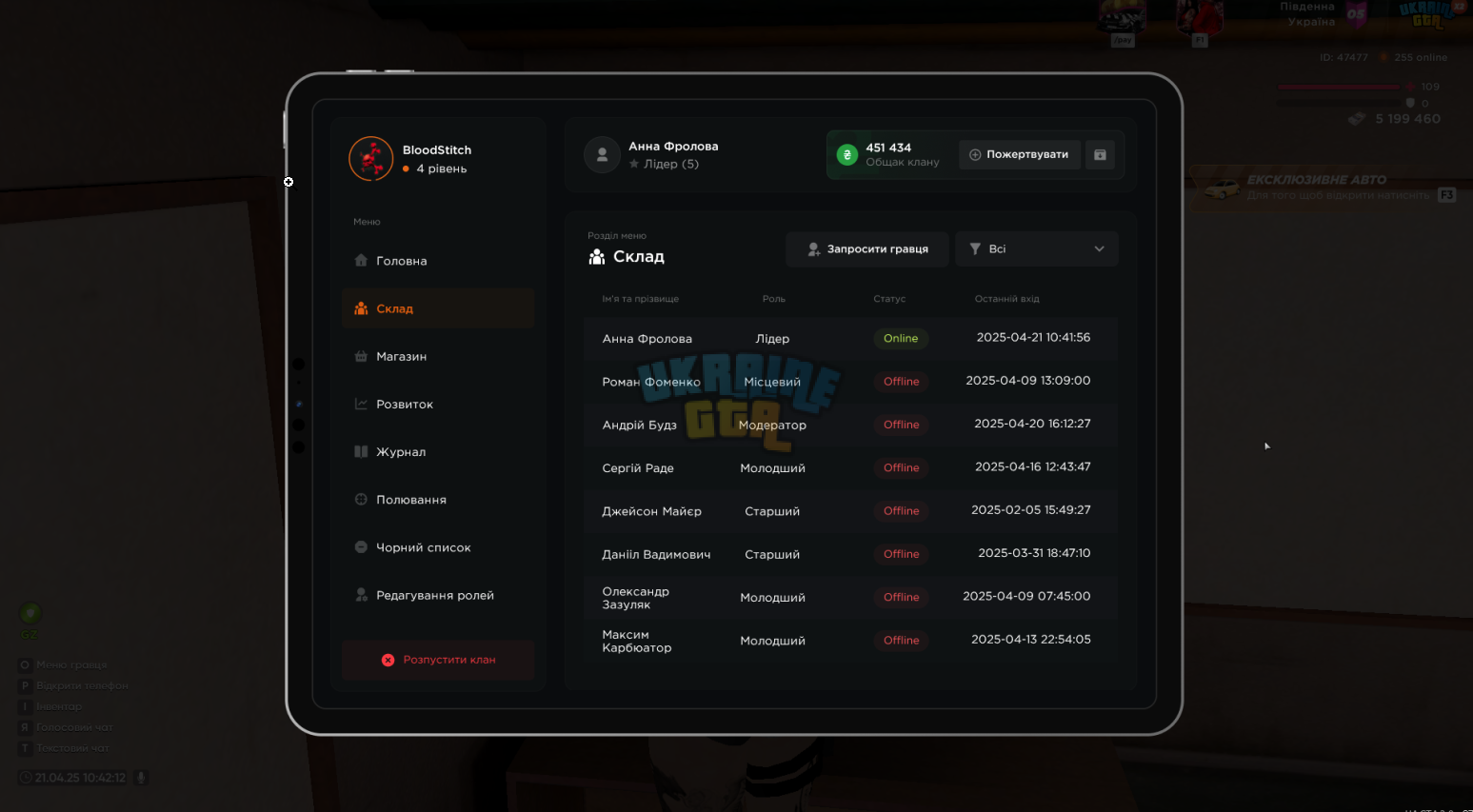Click the Місцевий role cell
Viewport: 1473px width, 812px height.
click(x=772, y=382)
